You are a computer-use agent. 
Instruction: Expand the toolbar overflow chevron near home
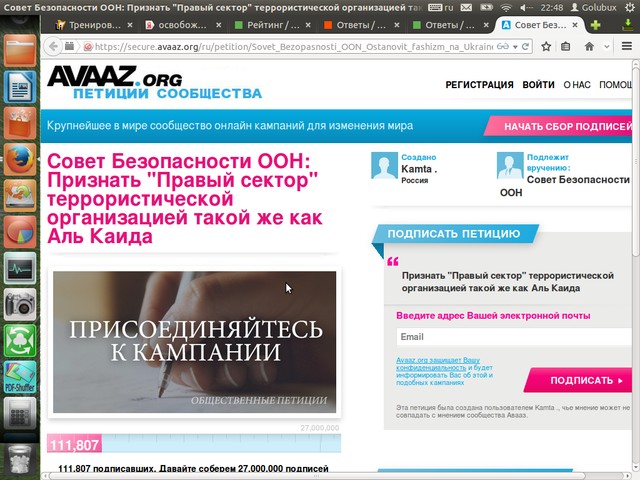[607, 47]
